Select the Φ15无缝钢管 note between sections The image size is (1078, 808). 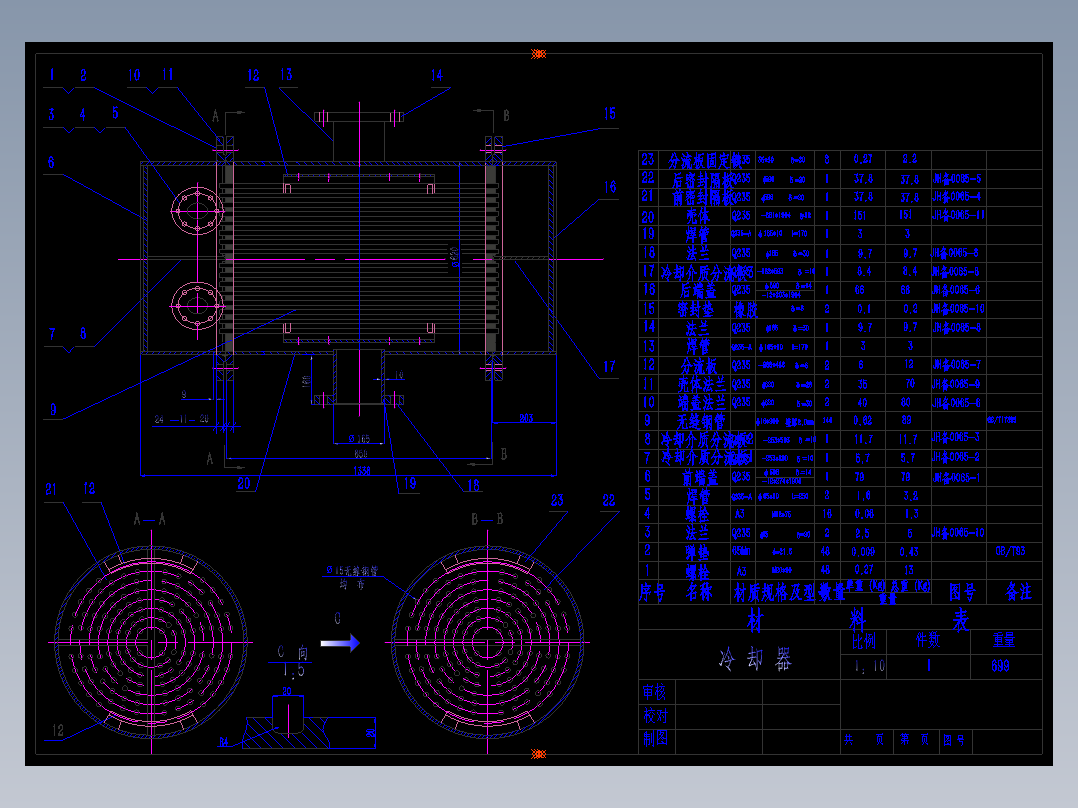click(x=351, y=571)
